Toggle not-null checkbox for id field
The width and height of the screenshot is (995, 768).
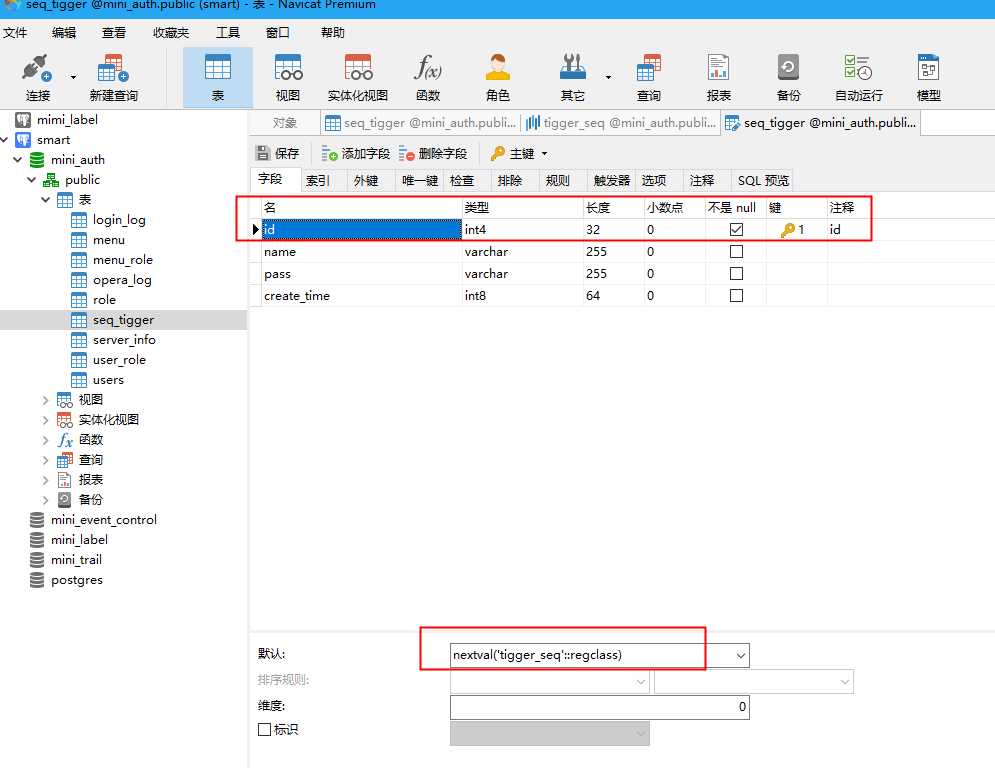tap(736, 229)
